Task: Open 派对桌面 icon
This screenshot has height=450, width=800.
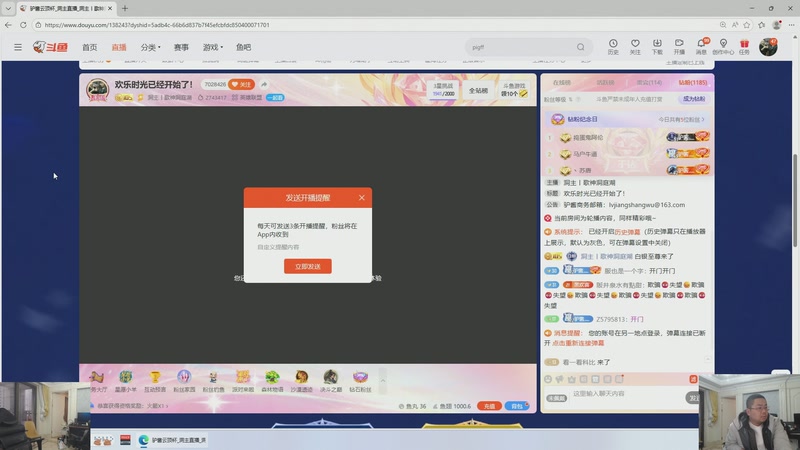Action: click(x=243, y=381)
